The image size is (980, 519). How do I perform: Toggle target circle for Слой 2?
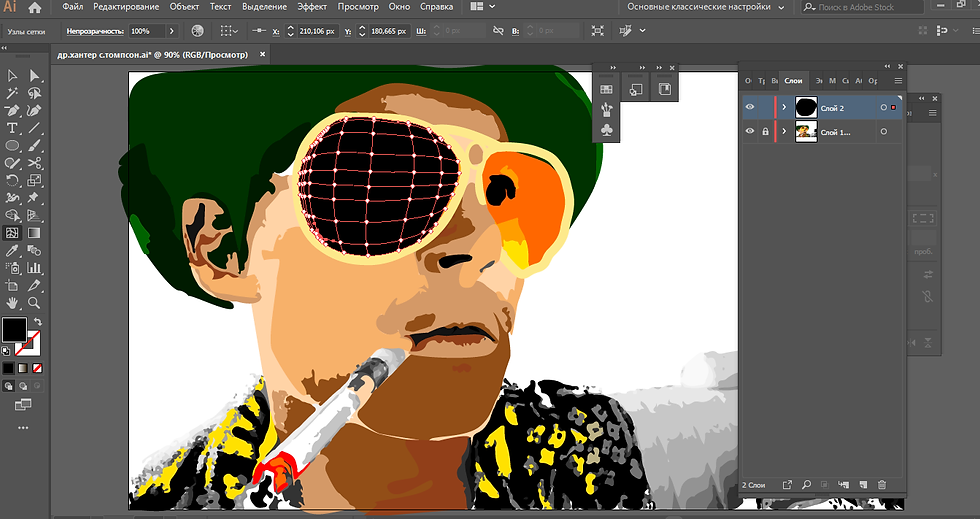[x=883, y=108]
